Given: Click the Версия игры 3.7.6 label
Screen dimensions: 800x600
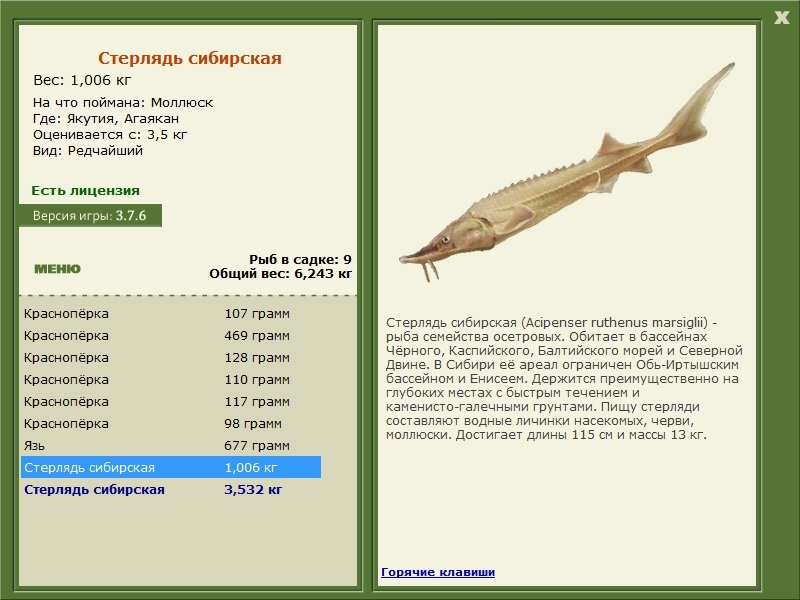Looking at the screenshot, I should point(90,215).
